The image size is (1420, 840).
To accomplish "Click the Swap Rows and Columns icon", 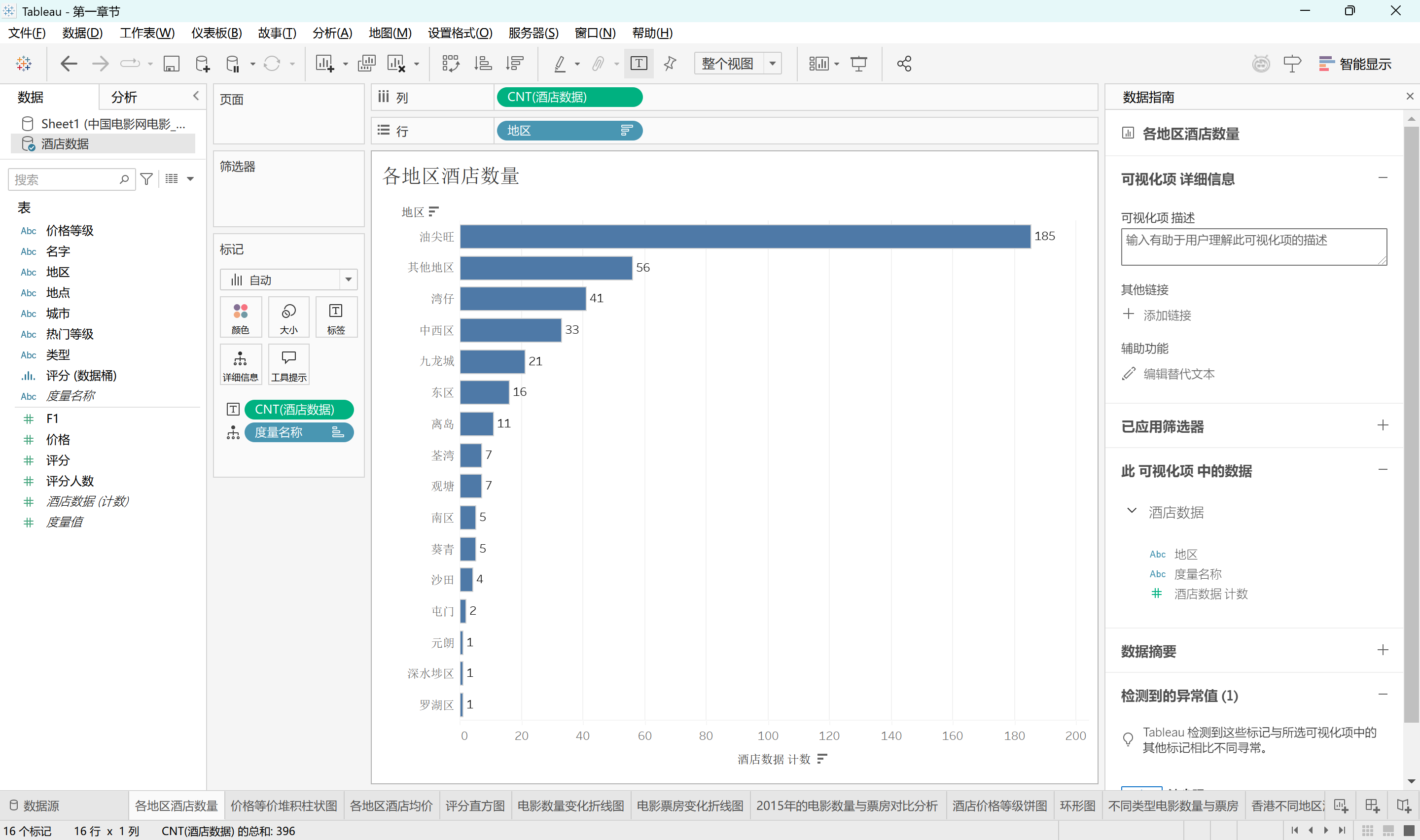I will click(x=451, y=64).
